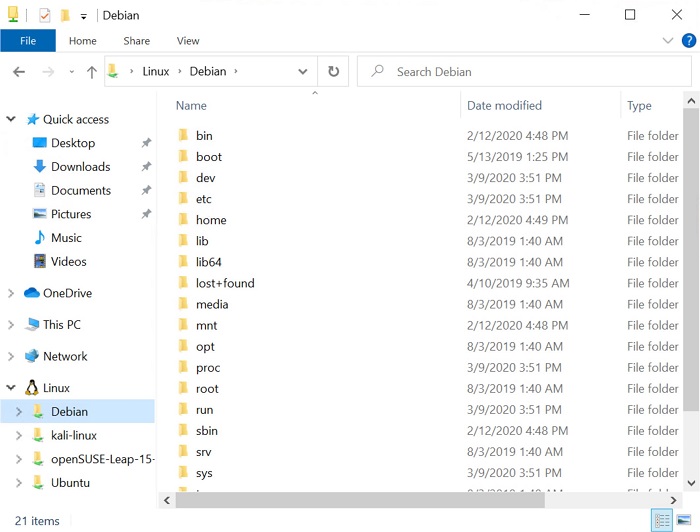Select the media folder
700x532 pixels.
[212, 304]
